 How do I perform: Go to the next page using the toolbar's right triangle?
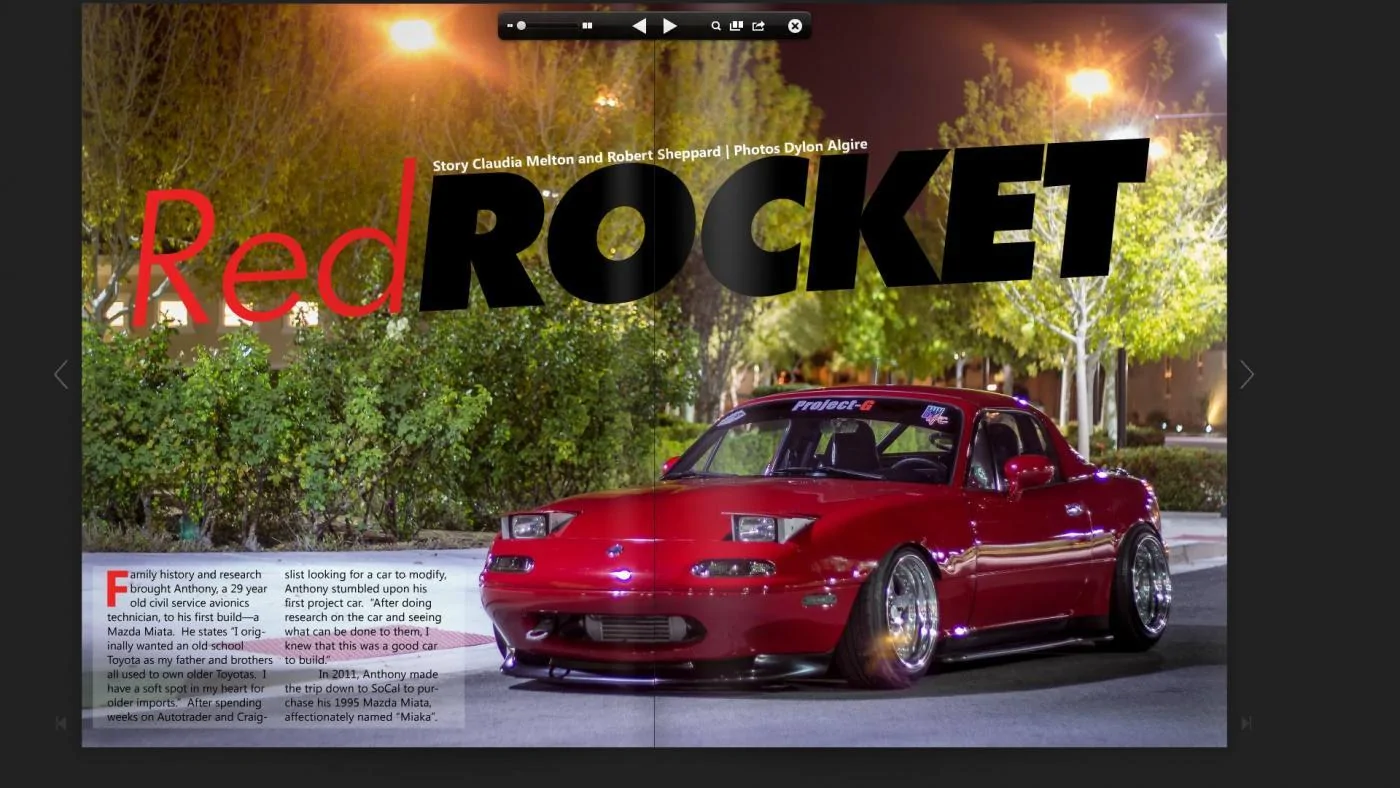[670, 26]
